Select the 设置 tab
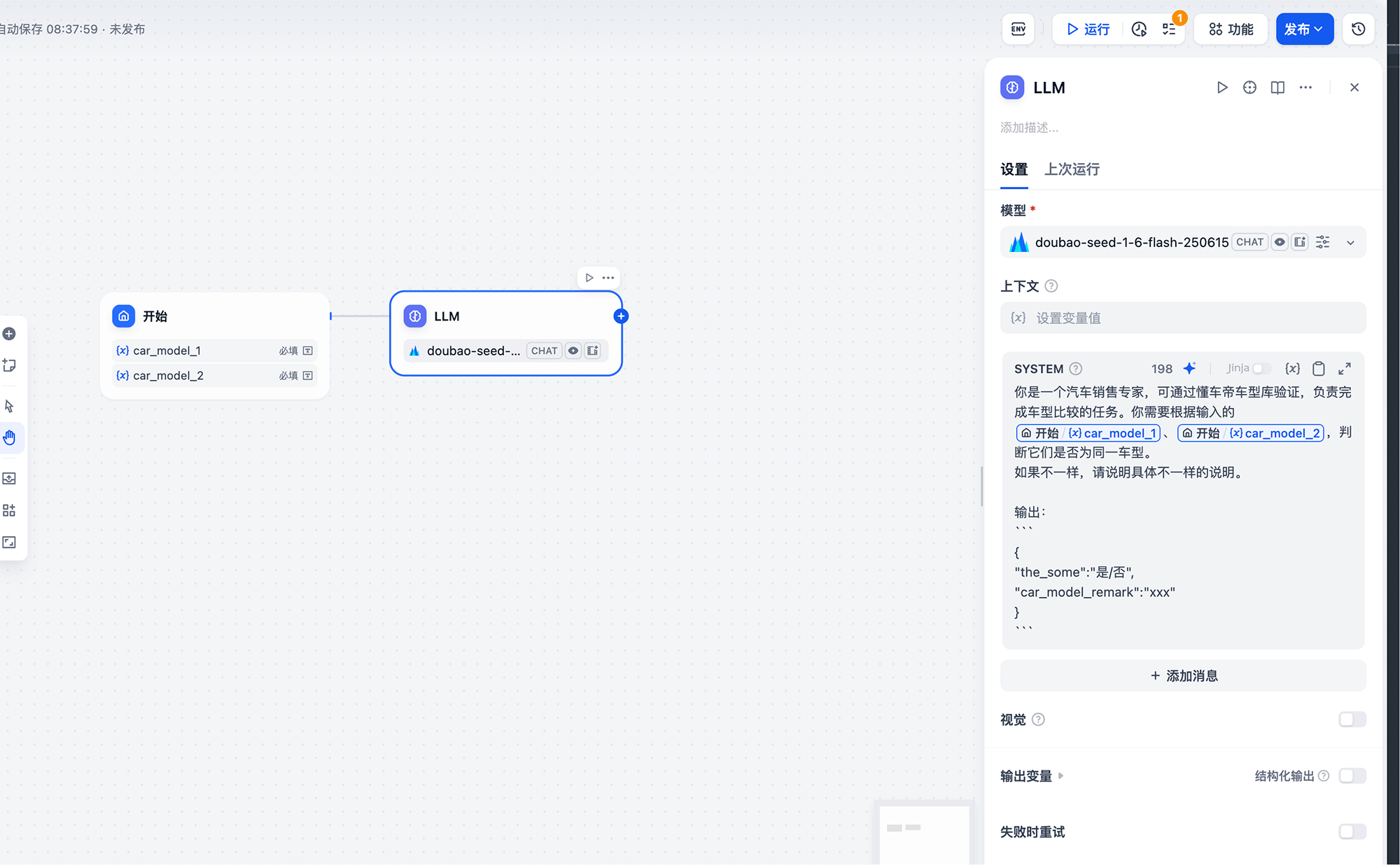Image resolution: width=1400 pixels, height=865 pixels. tap(1014, 169)
